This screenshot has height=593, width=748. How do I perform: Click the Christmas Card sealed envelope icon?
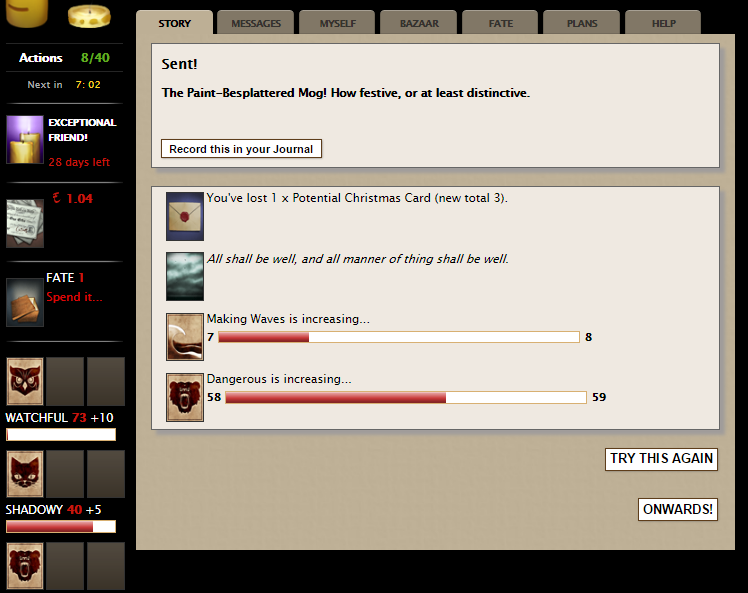(185, 216)
